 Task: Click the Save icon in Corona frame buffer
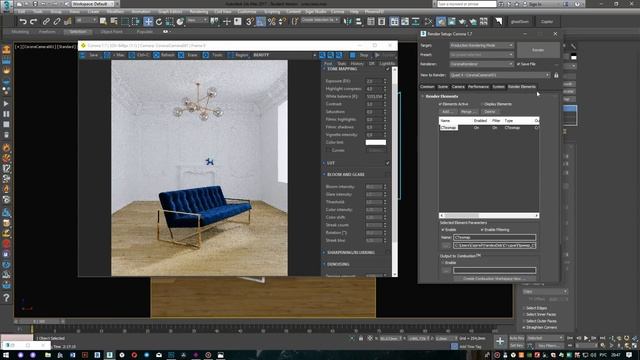[83, 55]
